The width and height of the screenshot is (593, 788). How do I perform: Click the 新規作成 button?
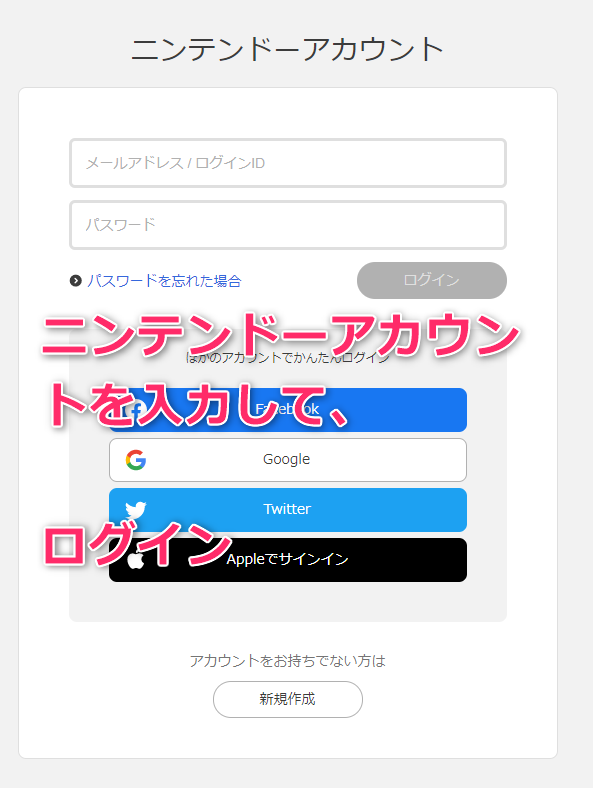click(288, 699)
